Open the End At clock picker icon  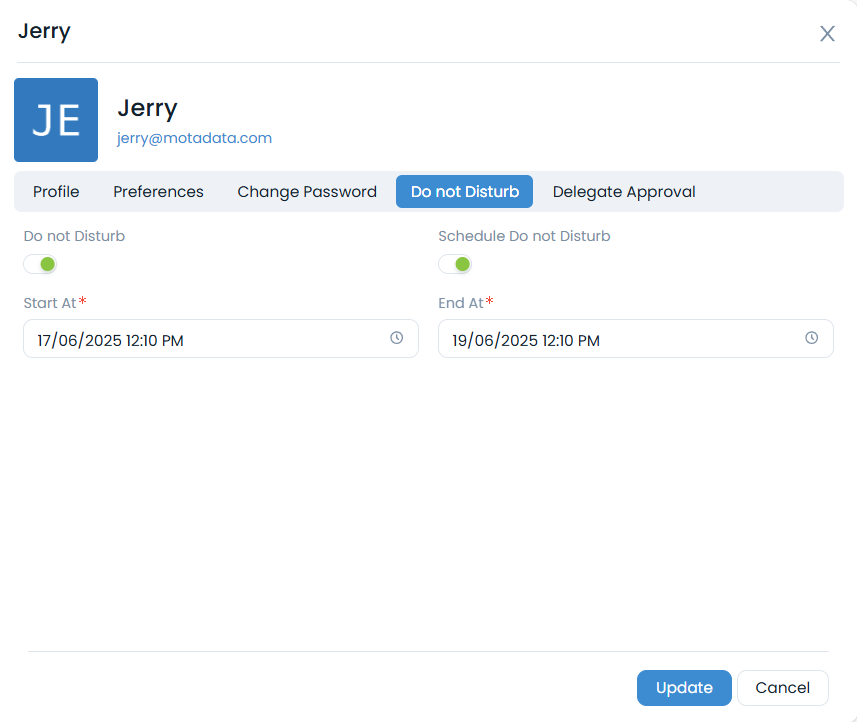point(812,338)
